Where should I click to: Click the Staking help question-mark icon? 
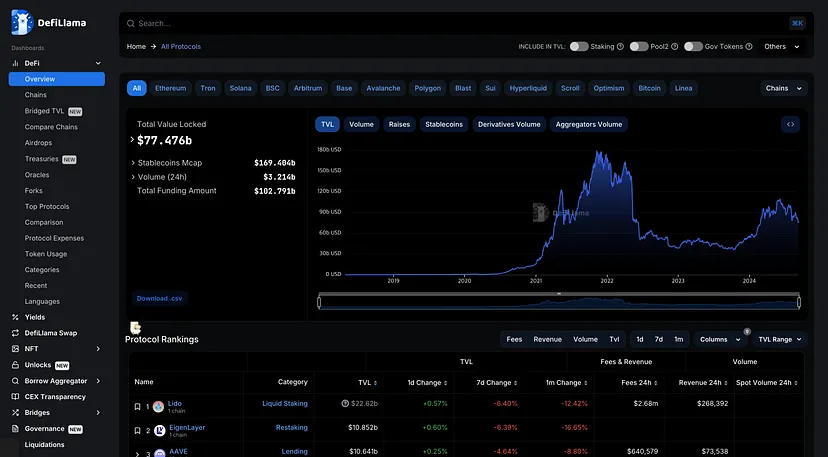(620, 47)
